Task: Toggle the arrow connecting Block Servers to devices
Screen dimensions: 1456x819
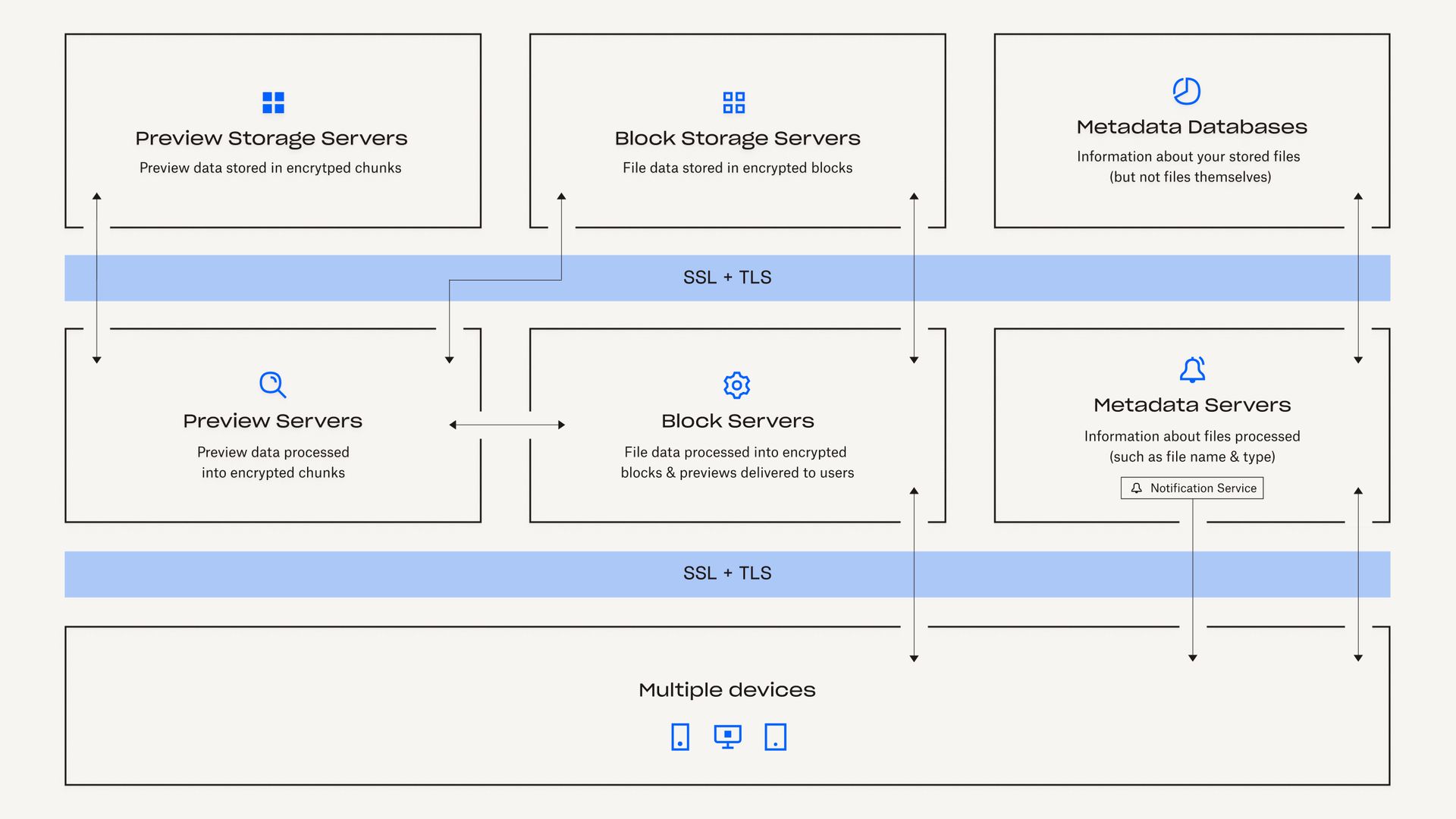Action: 913,574
